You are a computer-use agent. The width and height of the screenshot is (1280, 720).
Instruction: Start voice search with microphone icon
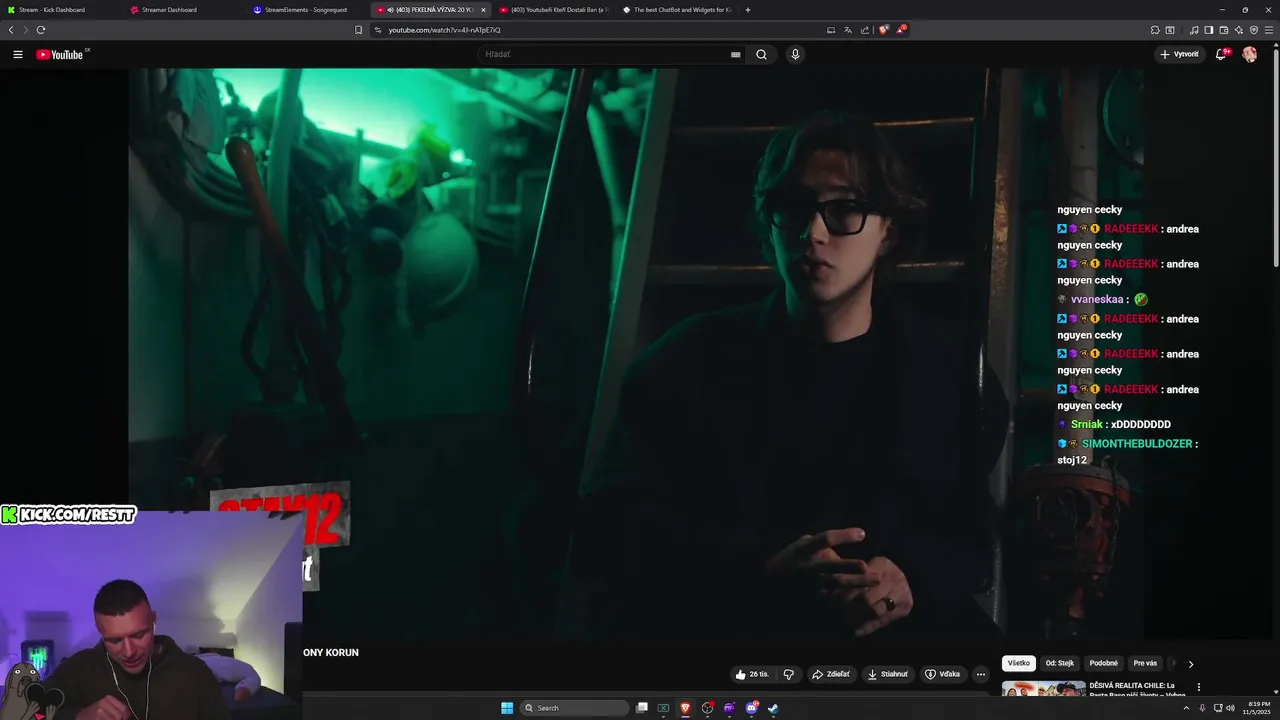click(795, 55)
